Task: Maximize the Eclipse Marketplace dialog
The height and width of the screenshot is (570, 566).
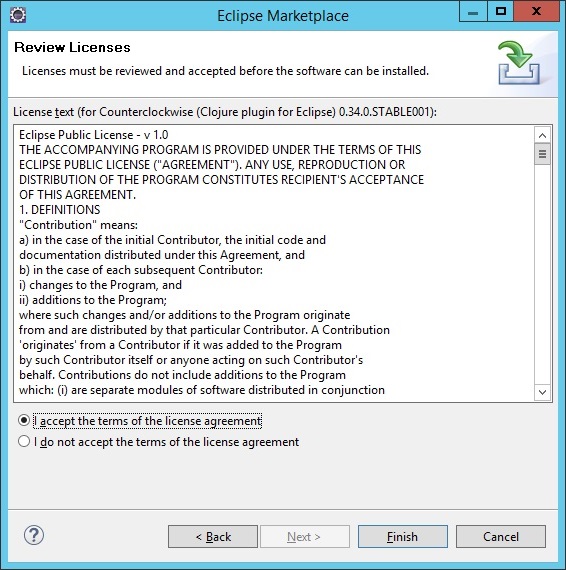Action: [501, 12]
